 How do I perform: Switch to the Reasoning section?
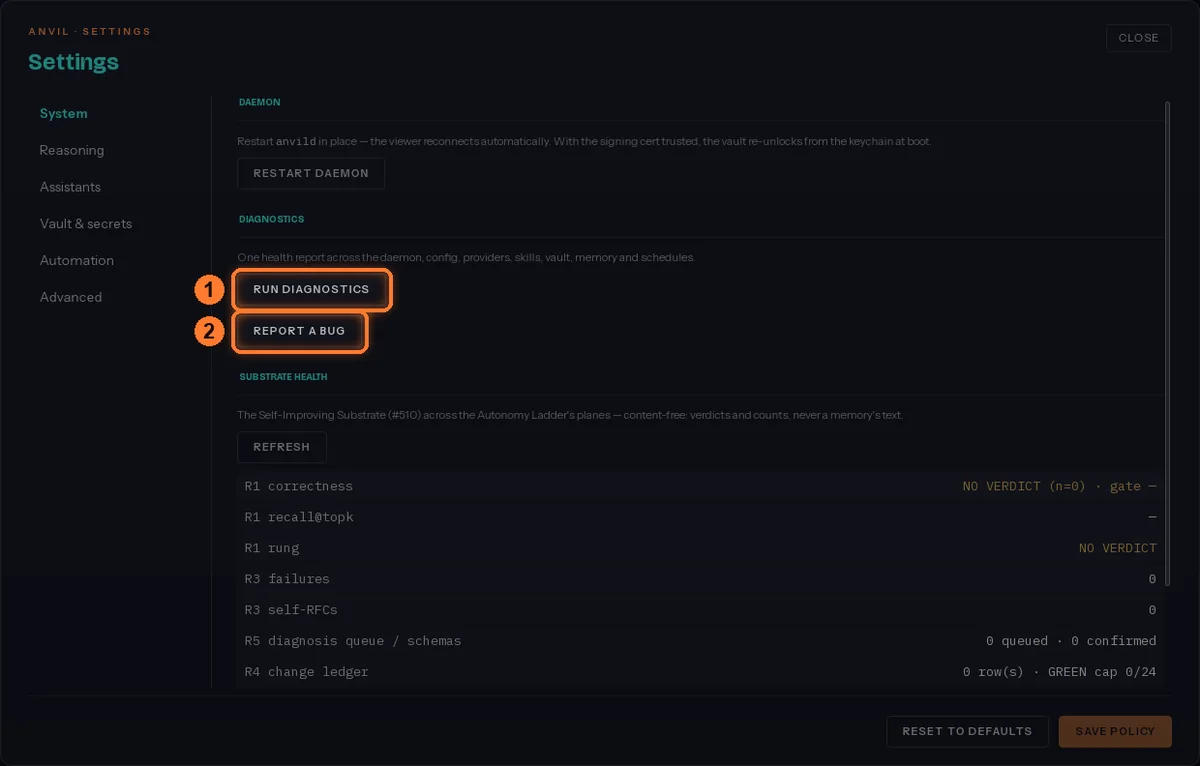coord(72,150)
